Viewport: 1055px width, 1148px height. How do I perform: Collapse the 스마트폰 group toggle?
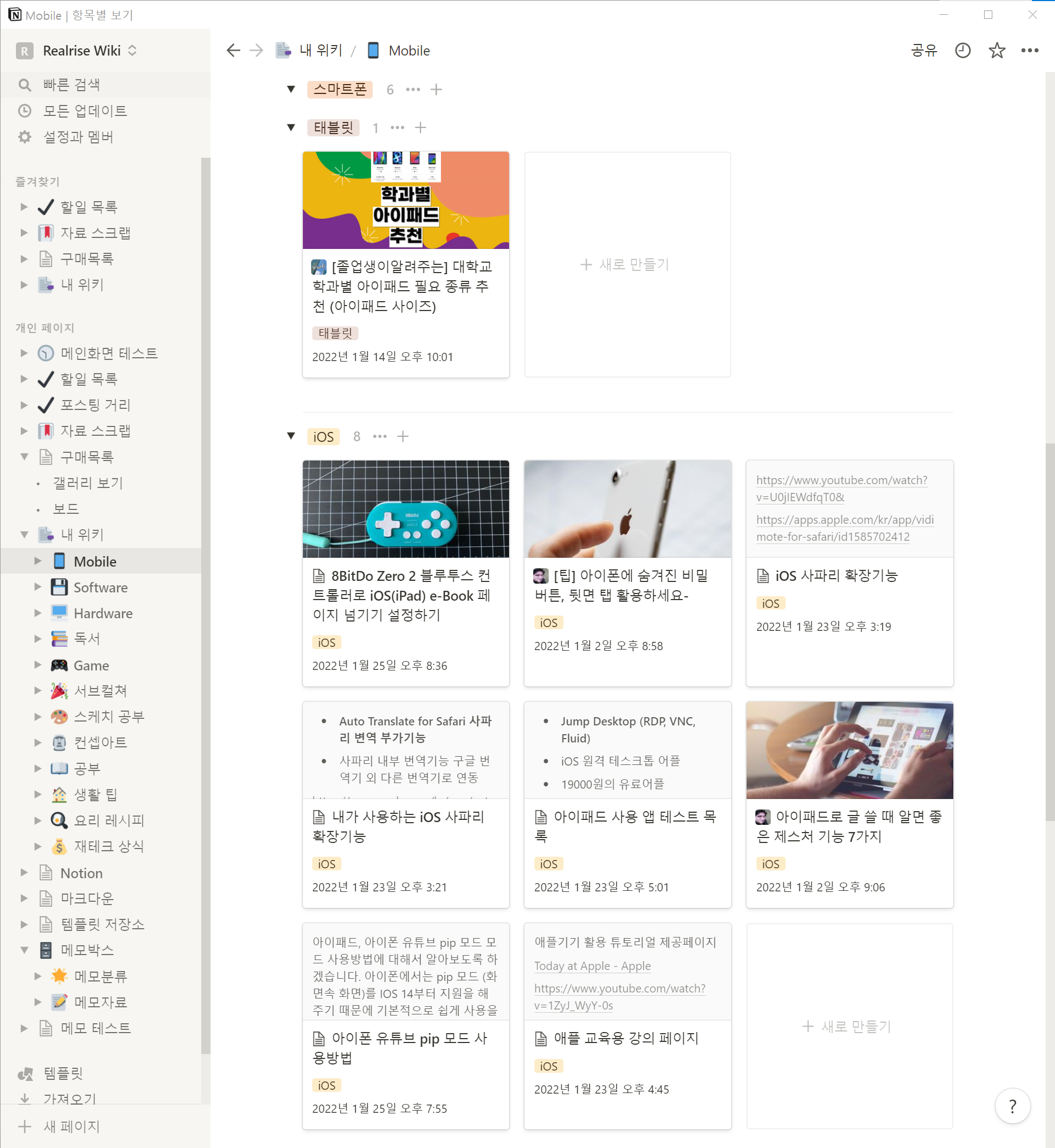pos(291,90)
